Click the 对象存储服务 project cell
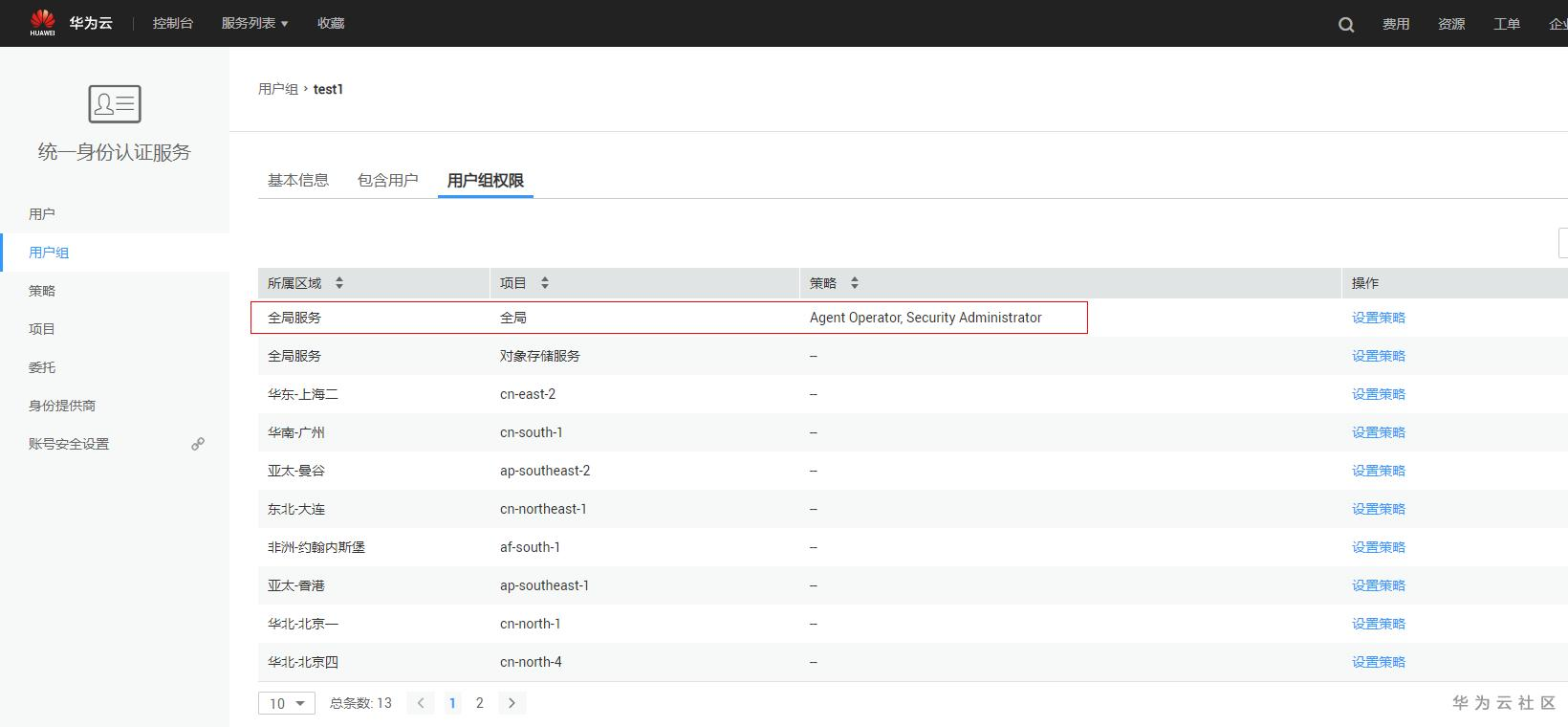 pyautogui.click(x=540, y=356)
